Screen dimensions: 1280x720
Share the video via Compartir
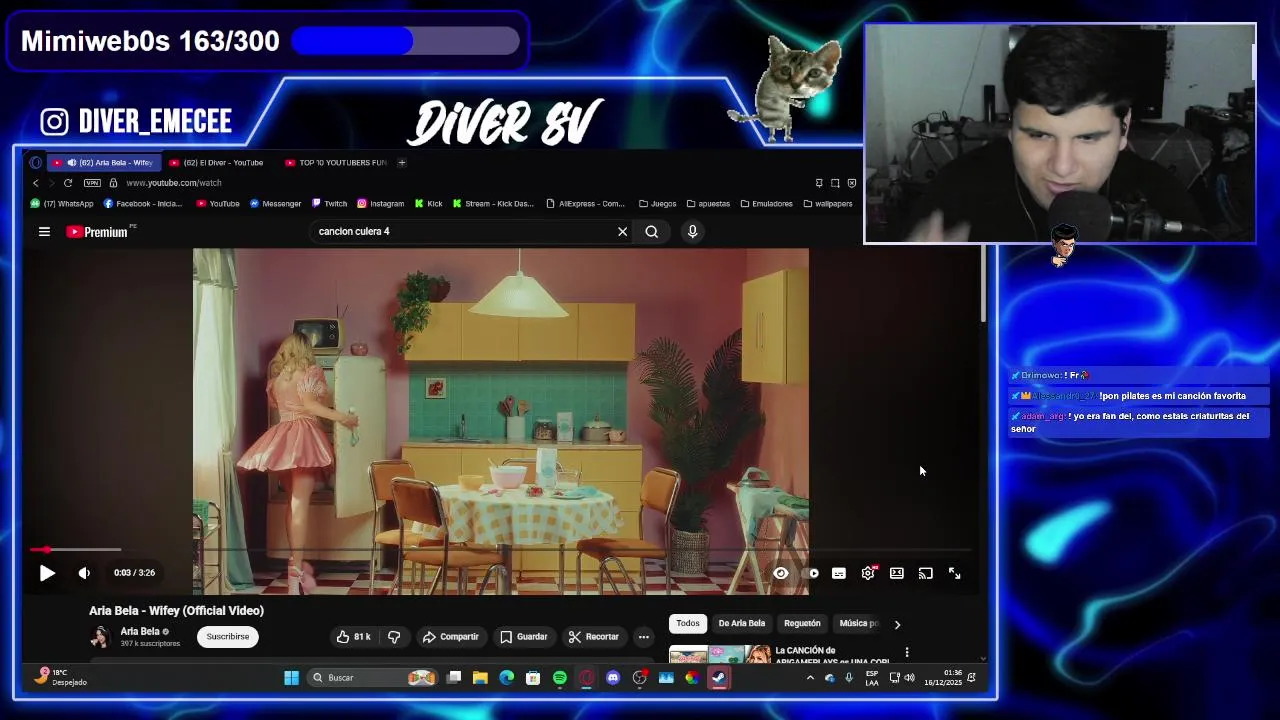click(x=450, y=636)
